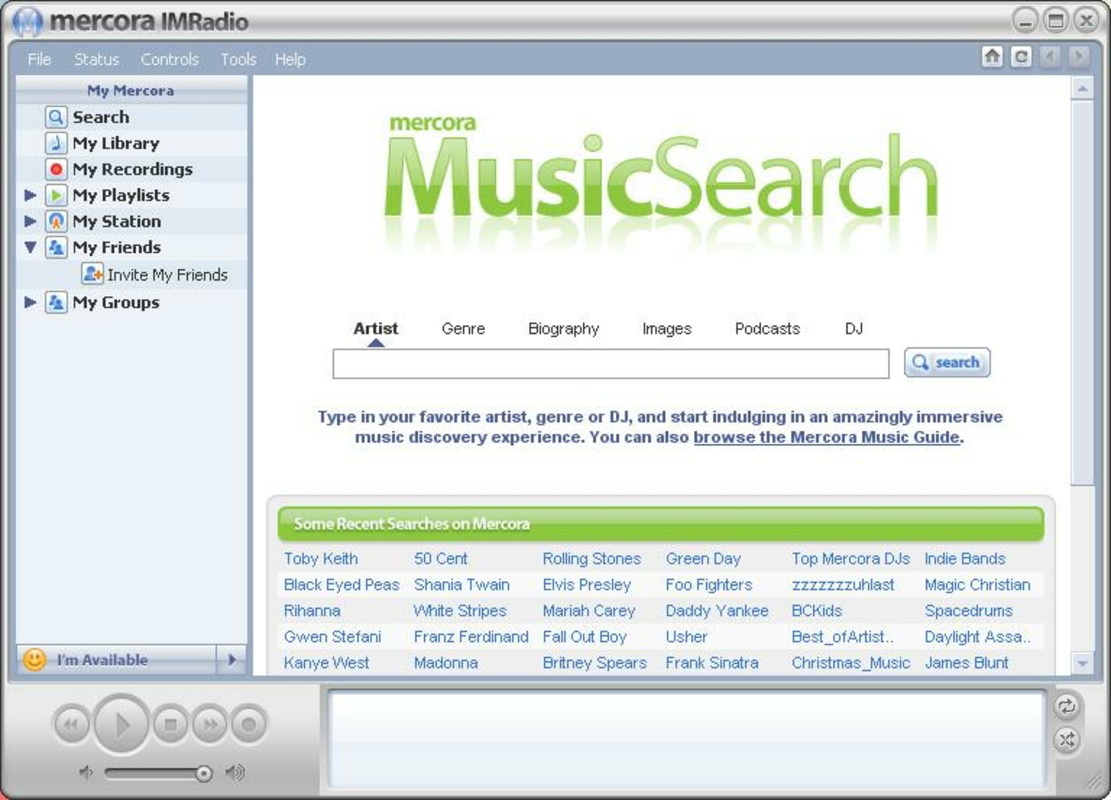This screenshot has width=1111, height=800.
Task: Click the Rolling Stones recent search link
Action: tap(592, 558)
